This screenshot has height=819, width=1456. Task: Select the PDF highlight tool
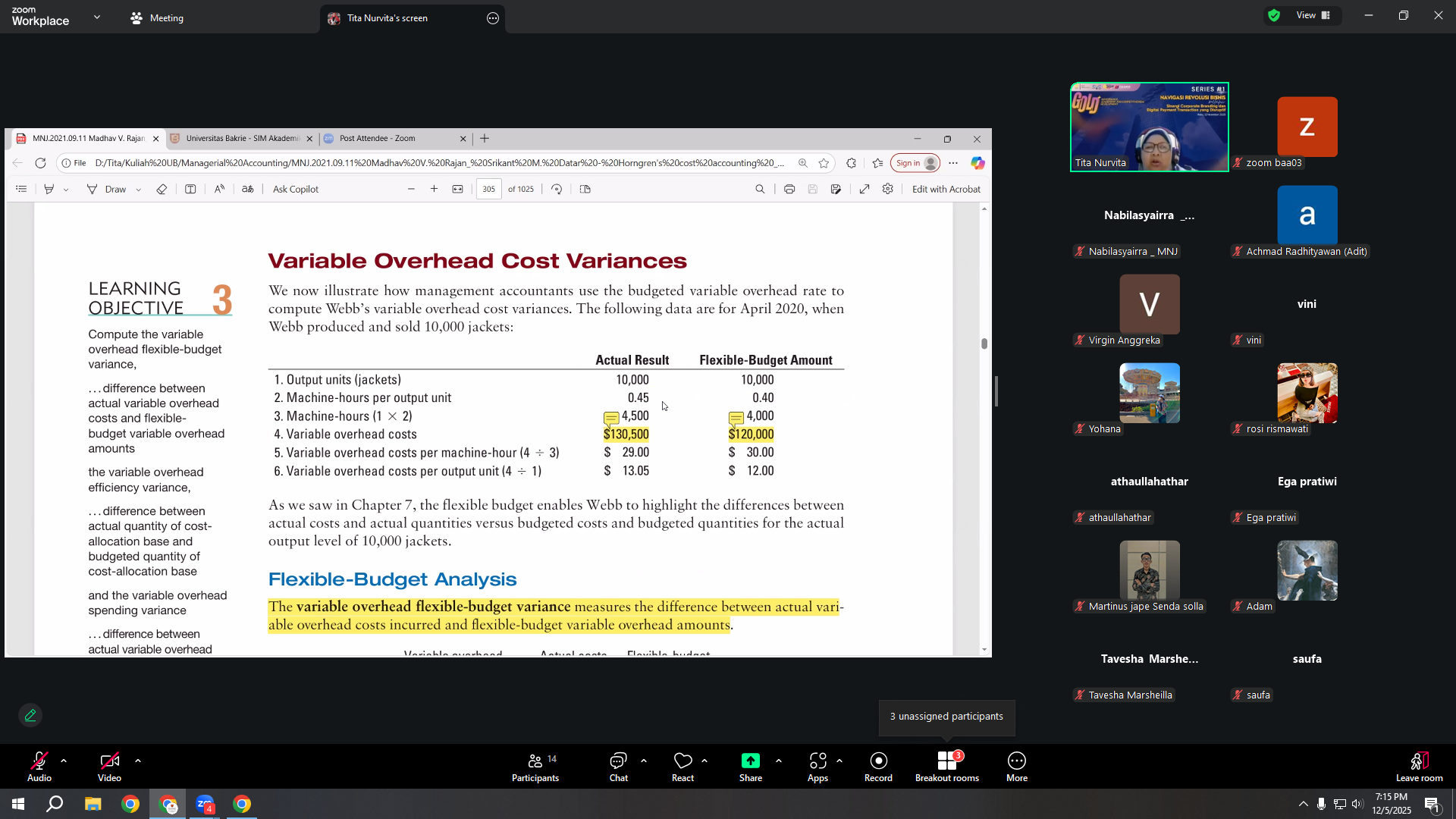pos(49,189)
